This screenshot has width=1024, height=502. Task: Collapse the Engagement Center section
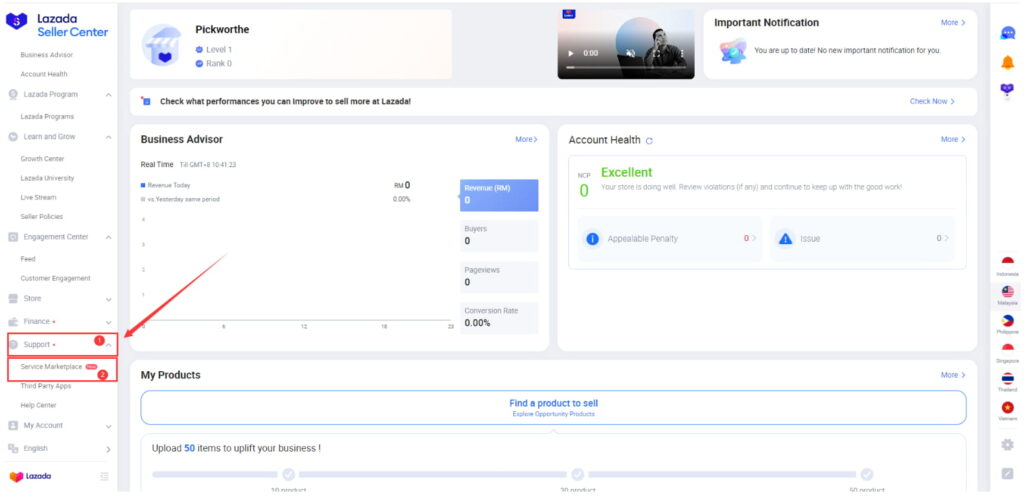108,237
